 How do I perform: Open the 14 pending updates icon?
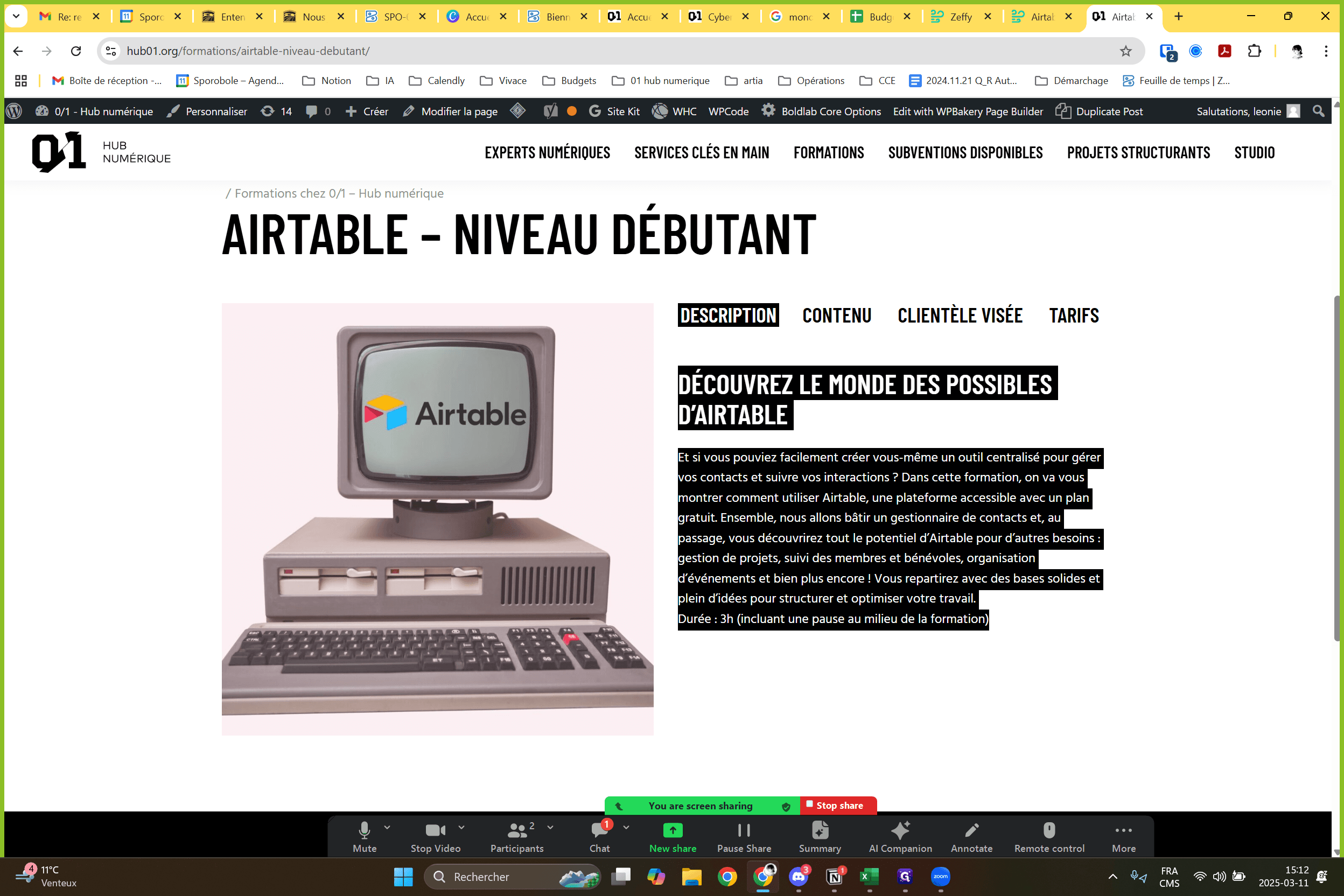coord(276,111)
